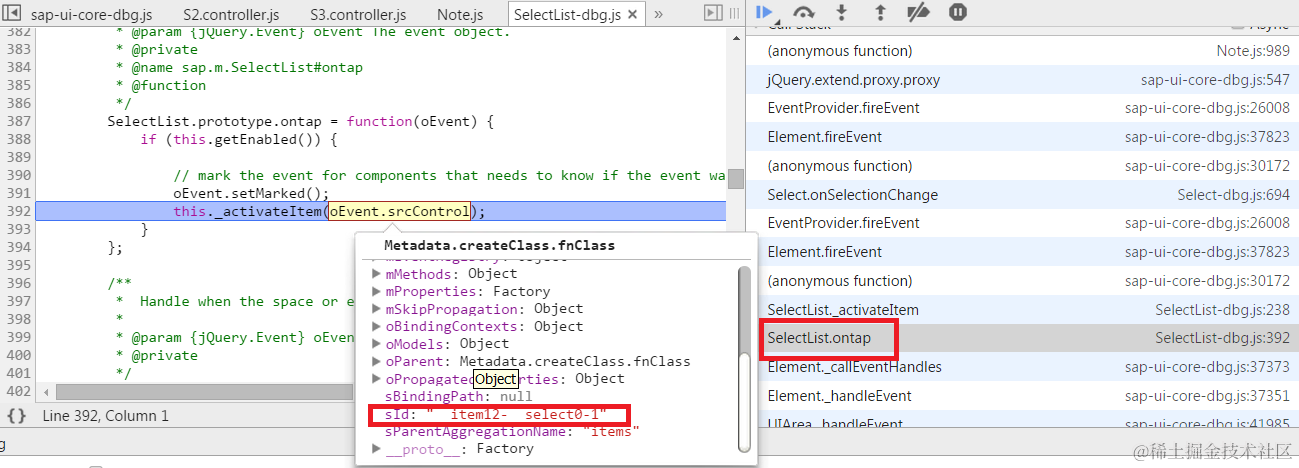Open the S2.controller.js tab

click(x=232, y=15)
